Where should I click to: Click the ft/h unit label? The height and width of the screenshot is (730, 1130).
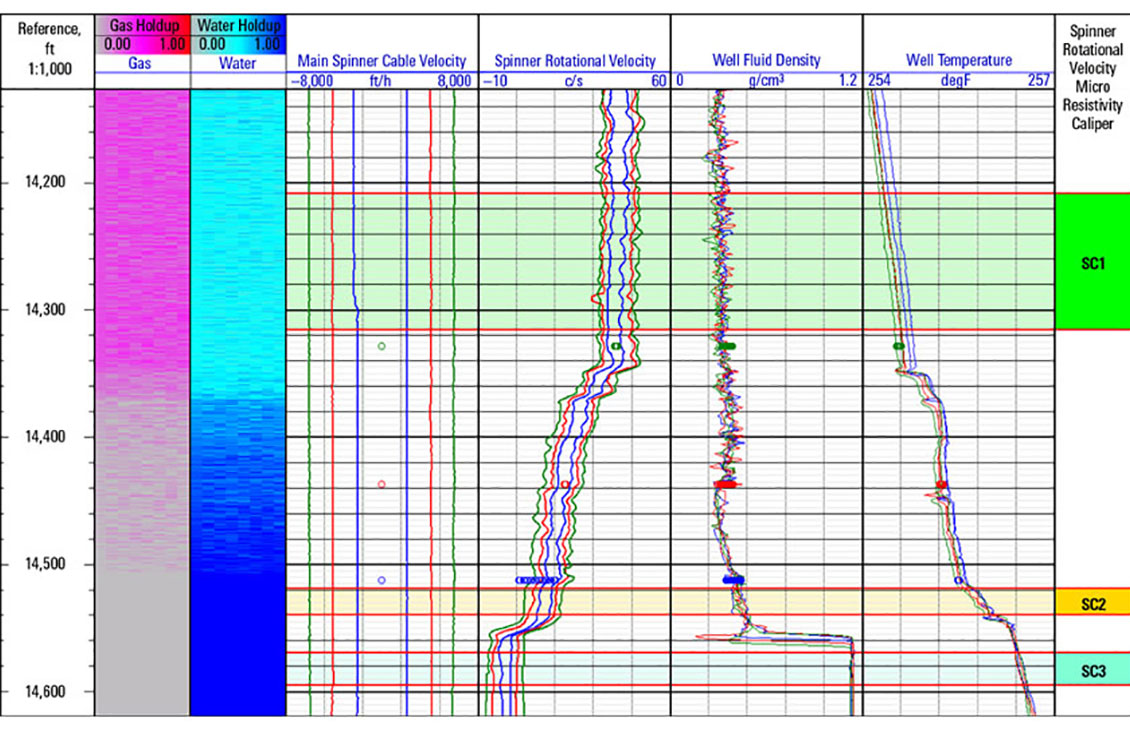(380, 81)
